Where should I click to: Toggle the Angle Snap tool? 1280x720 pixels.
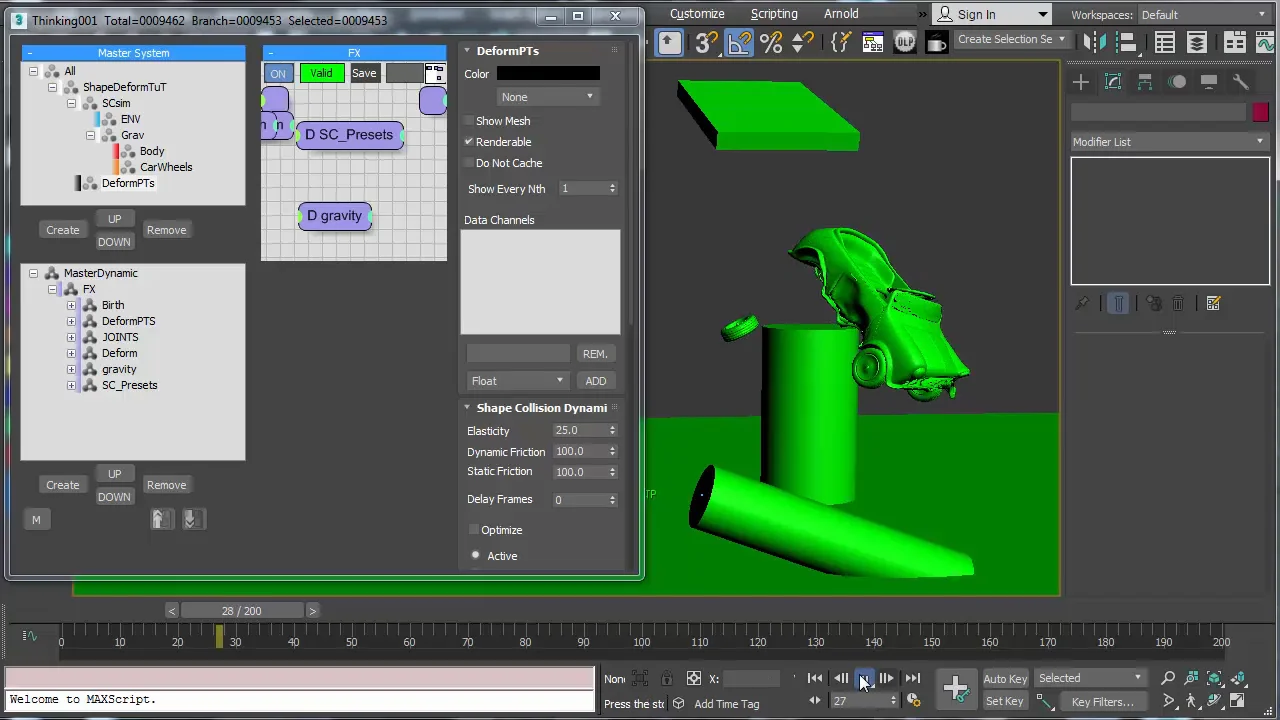739,42
